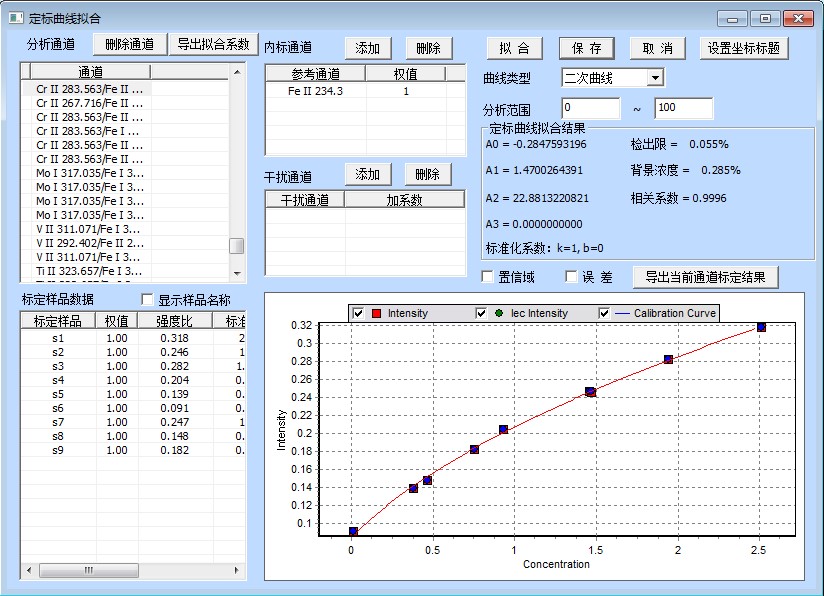Click the sample table scroll-right arrow
Viewport: 824px width, 596px height.
pos(237,570)
